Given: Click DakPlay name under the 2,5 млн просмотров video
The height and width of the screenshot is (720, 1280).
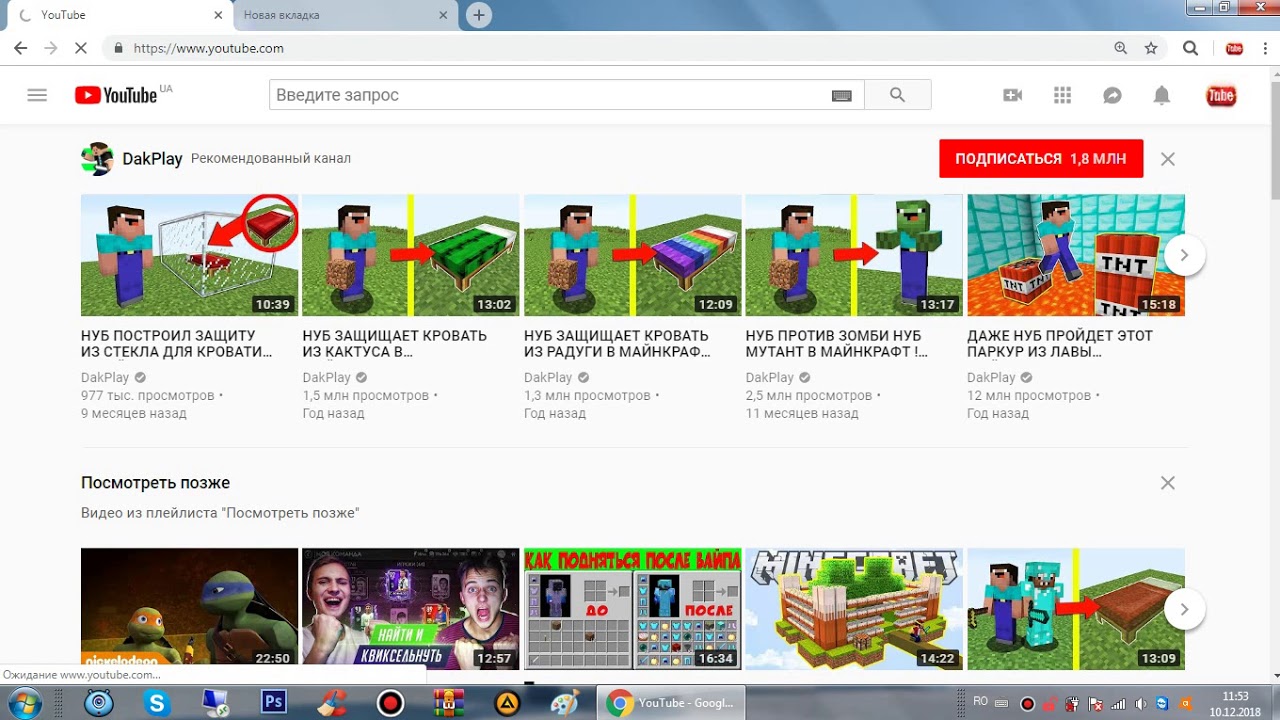Looking at the screenshot, I should point(770,377).
